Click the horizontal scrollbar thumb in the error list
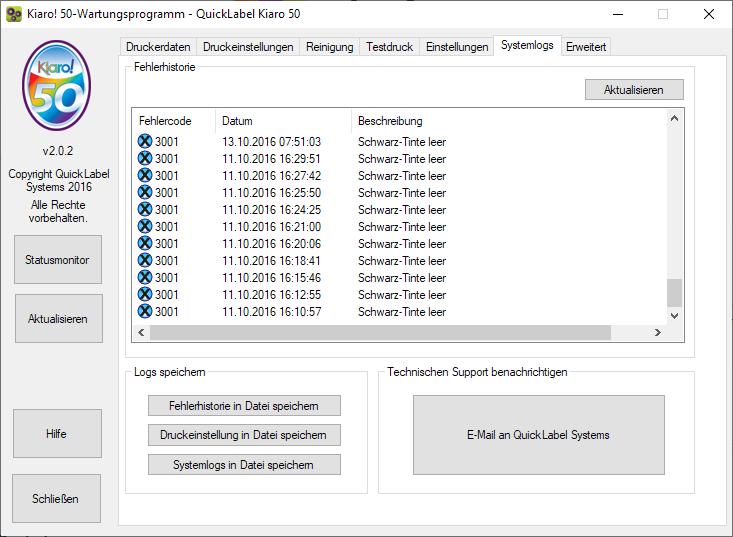Viewport: 733px width, 537px height. (380, 332)
